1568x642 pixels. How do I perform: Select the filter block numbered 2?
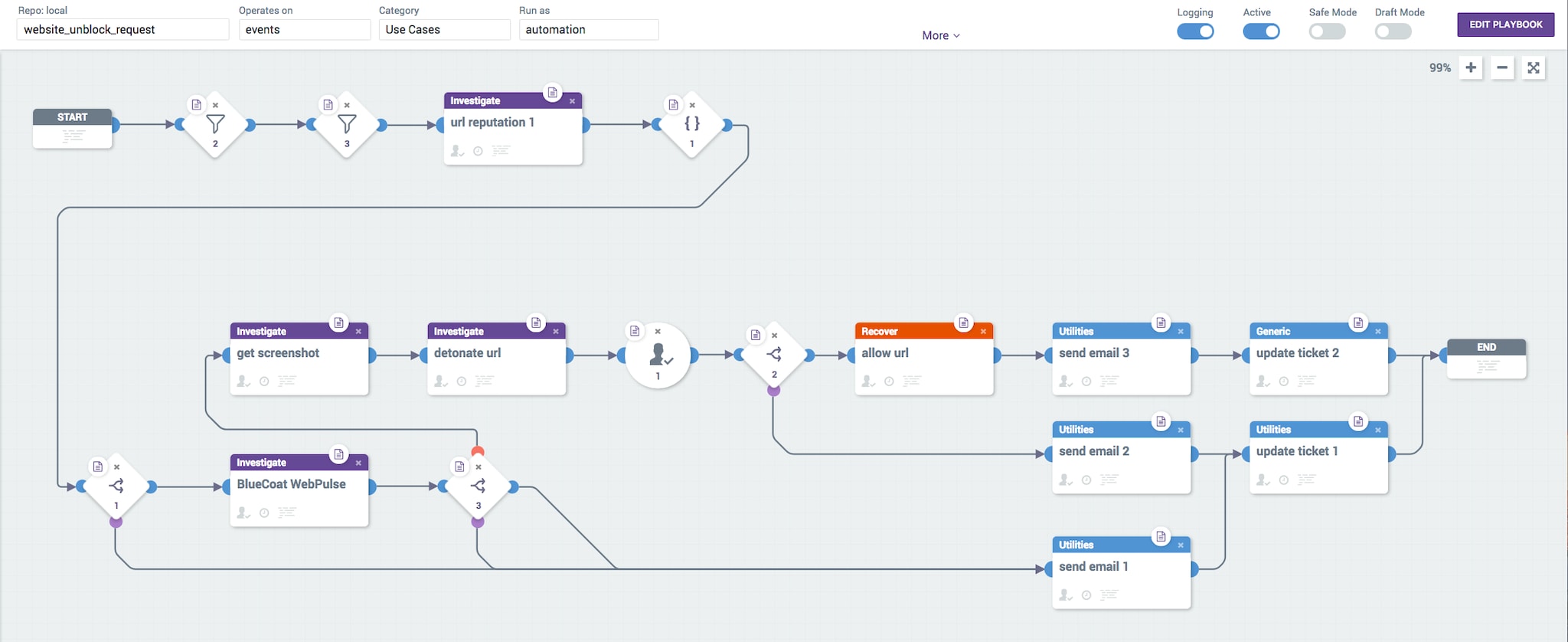[215, 125]
